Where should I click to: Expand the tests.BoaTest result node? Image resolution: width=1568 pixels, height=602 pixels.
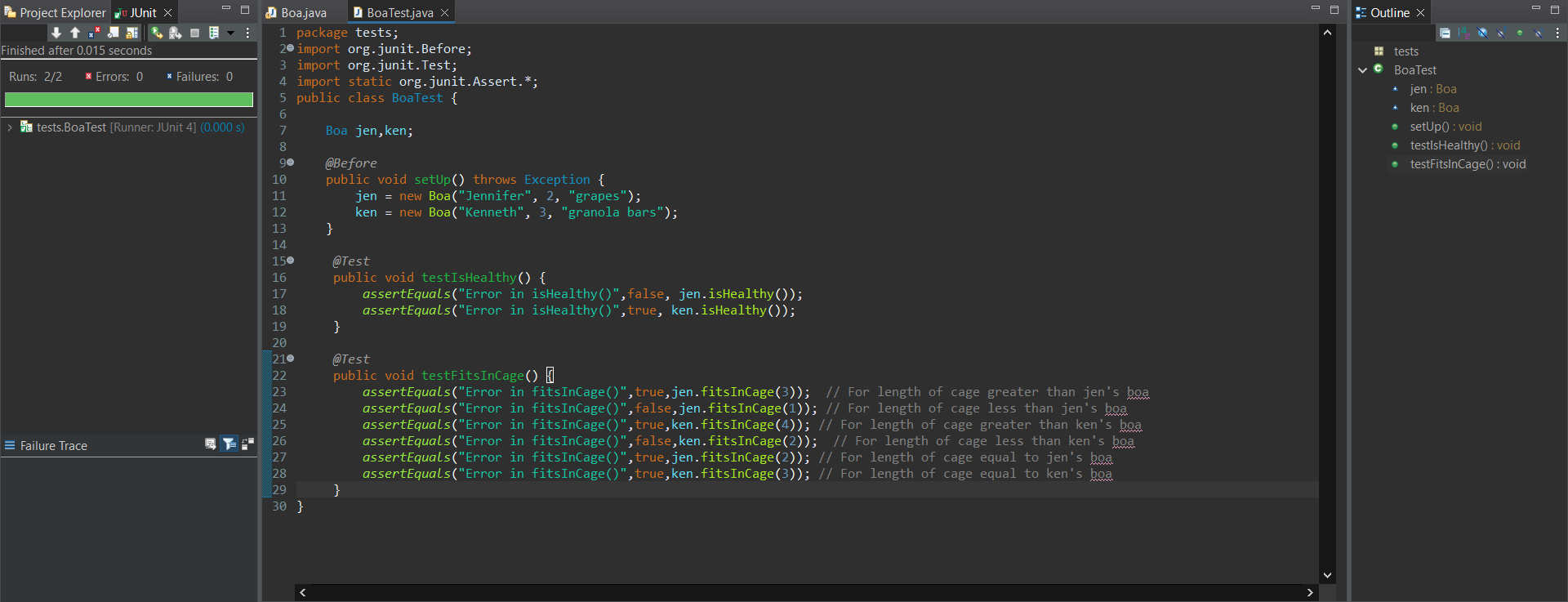click(x=9, y=127)
